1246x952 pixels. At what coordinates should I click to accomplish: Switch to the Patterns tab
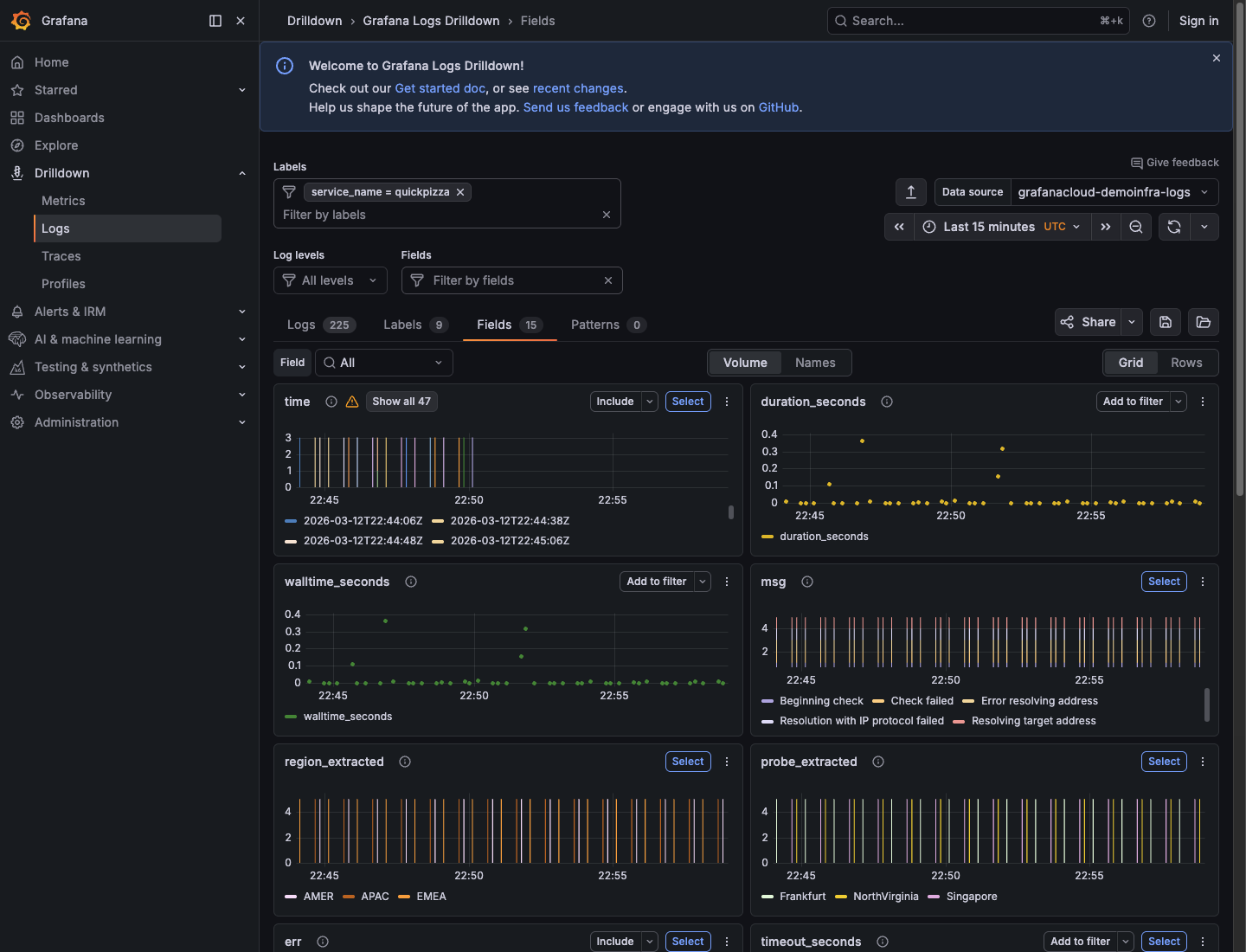[596, 325]
